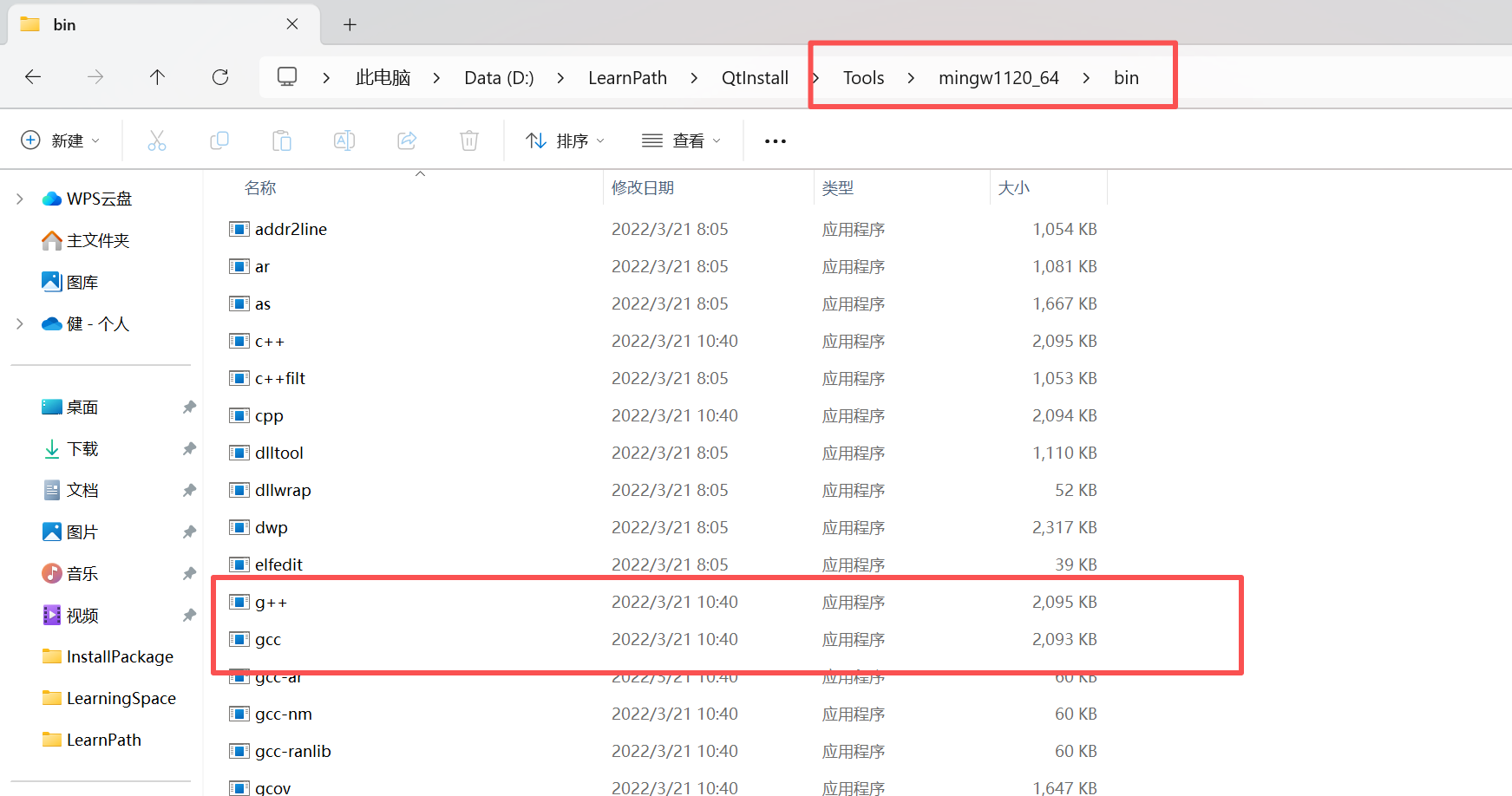
Task: Navigate to Tools breadcrumb
Action: pos(864,78)
